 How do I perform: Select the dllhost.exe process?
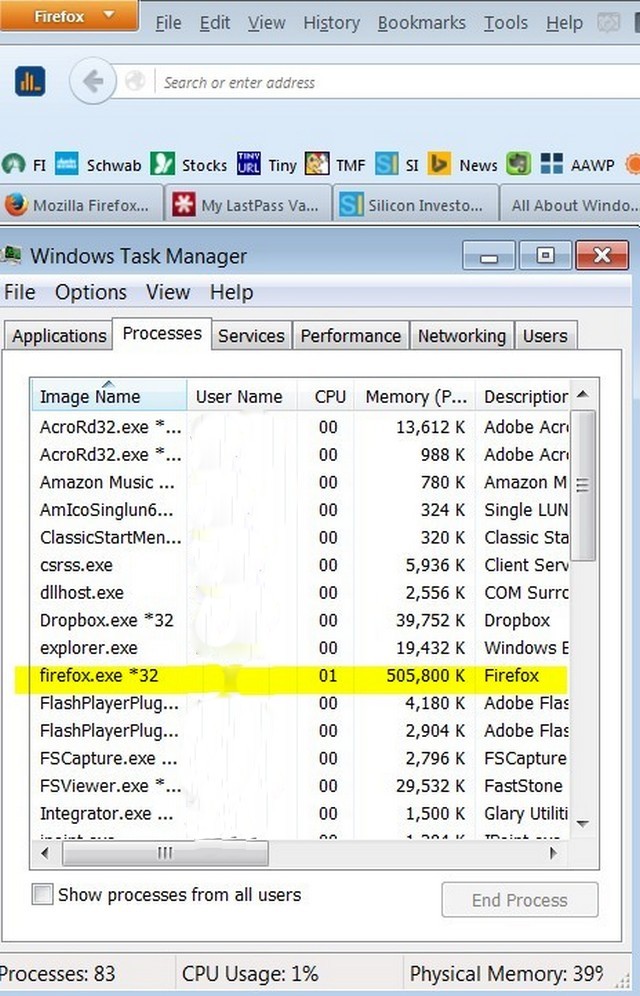coord(299,593)
